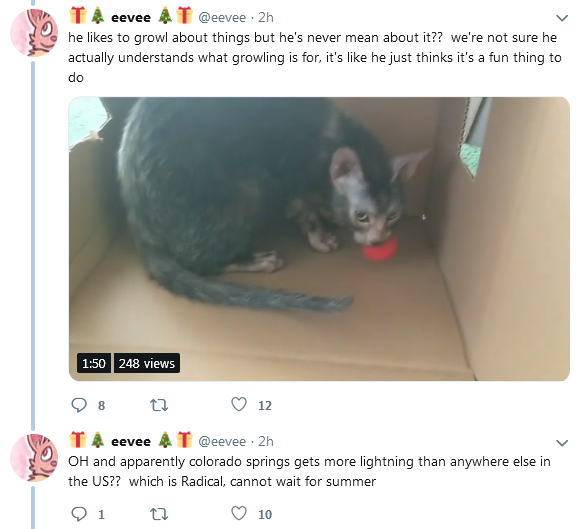Open the eevee display name on first tweet
Viewport: 586px width, 529px height.
(131, 17)
